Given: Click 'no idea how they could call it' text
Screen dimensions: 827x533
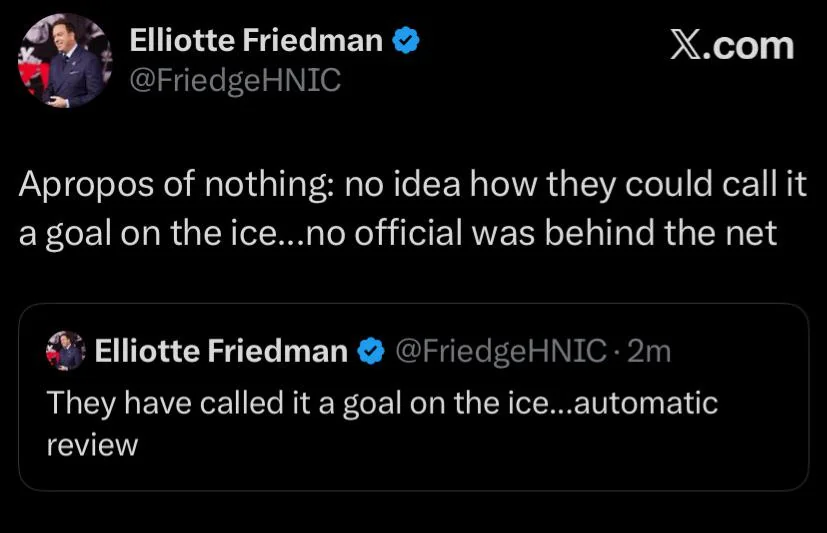Looking at the screenshot, I should 575,185.
